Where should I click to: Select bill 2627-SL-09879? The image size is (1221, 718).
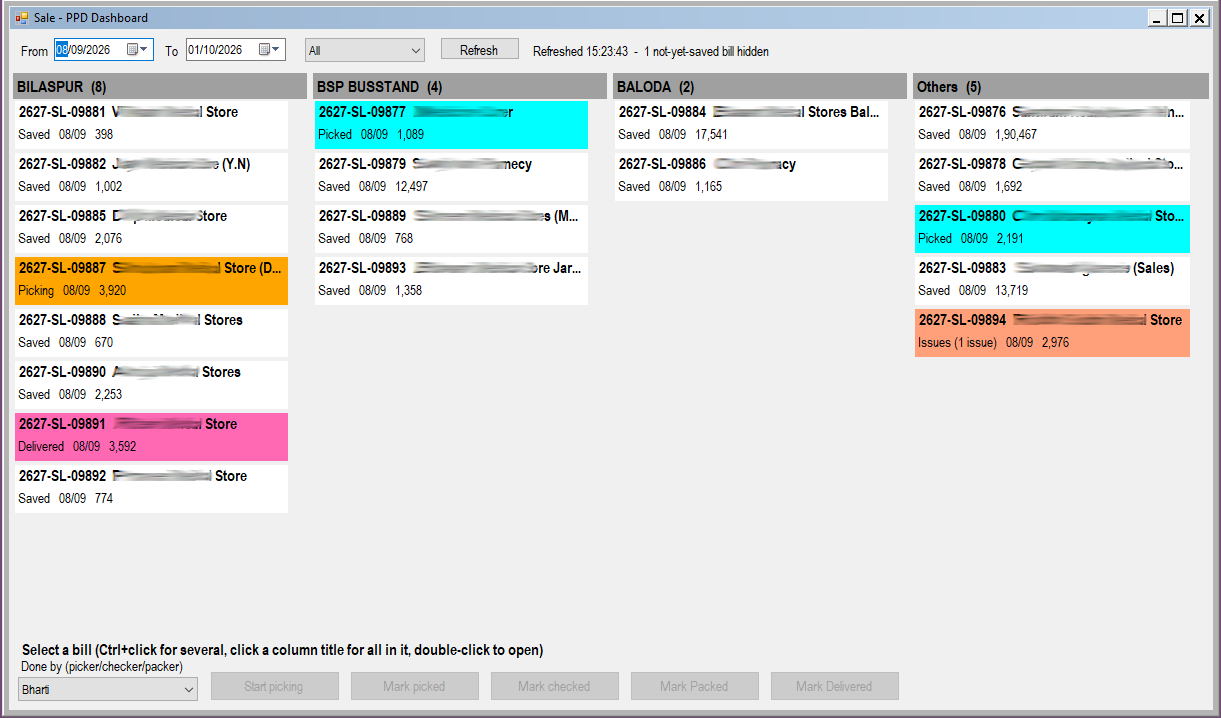(451, 175)
